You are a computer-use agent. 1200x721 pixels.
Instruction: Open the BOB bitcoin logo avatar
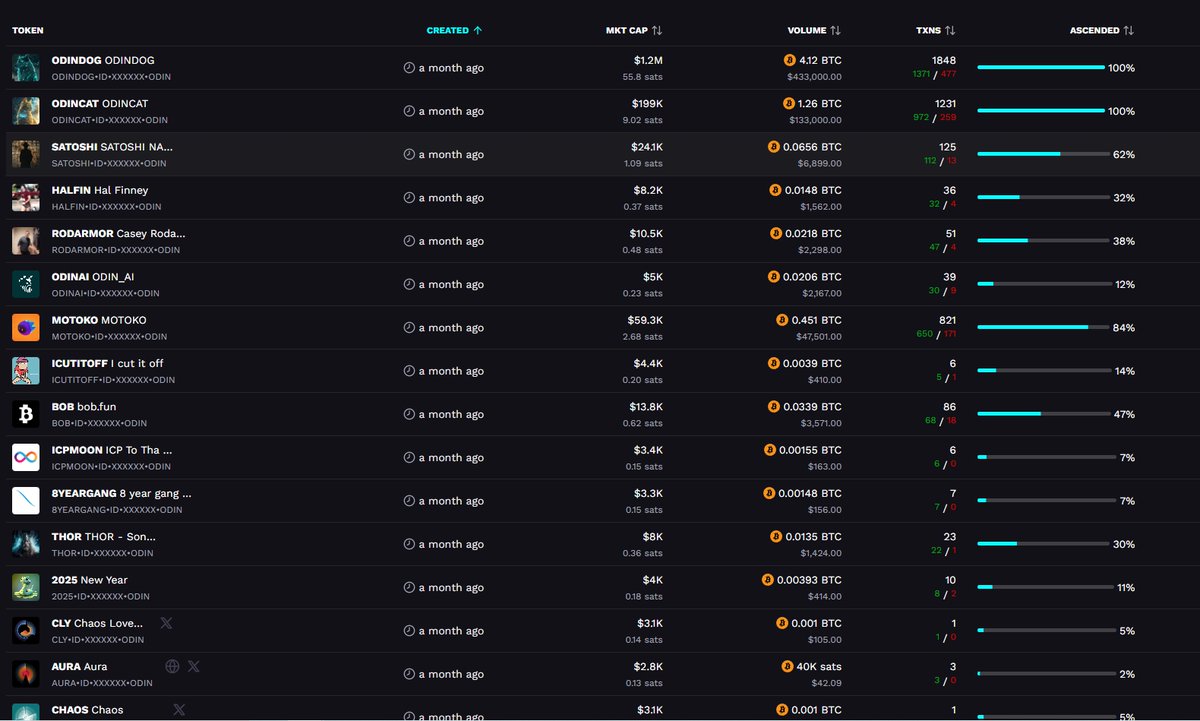pos(25,414)
